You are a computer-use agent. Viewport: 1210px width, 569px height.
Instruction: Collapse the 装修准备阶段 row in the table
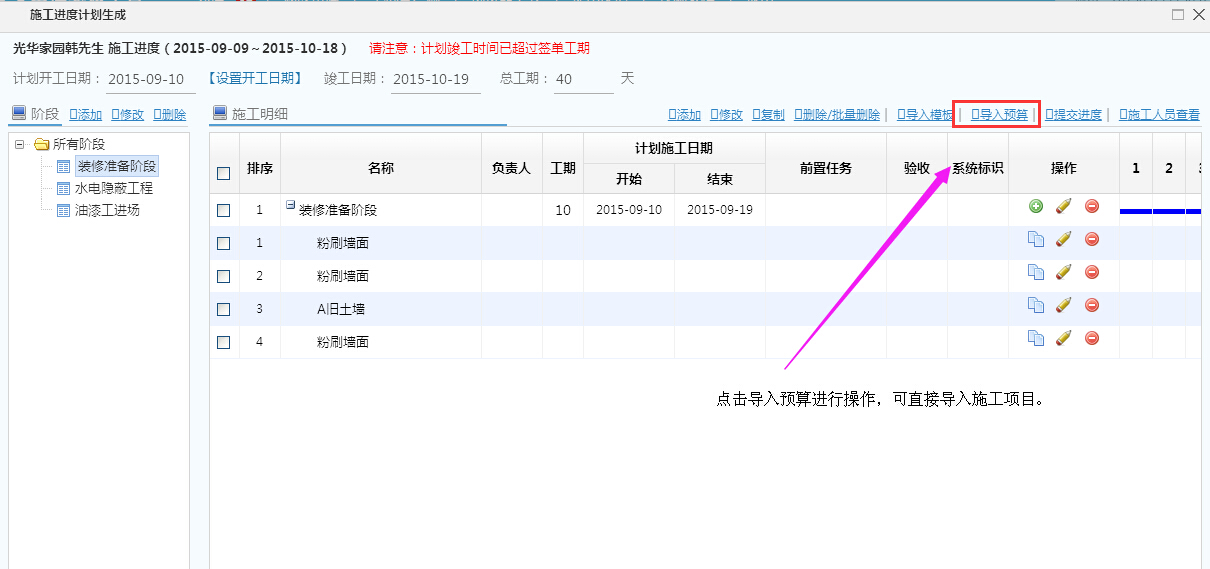(x=290, y=205)
